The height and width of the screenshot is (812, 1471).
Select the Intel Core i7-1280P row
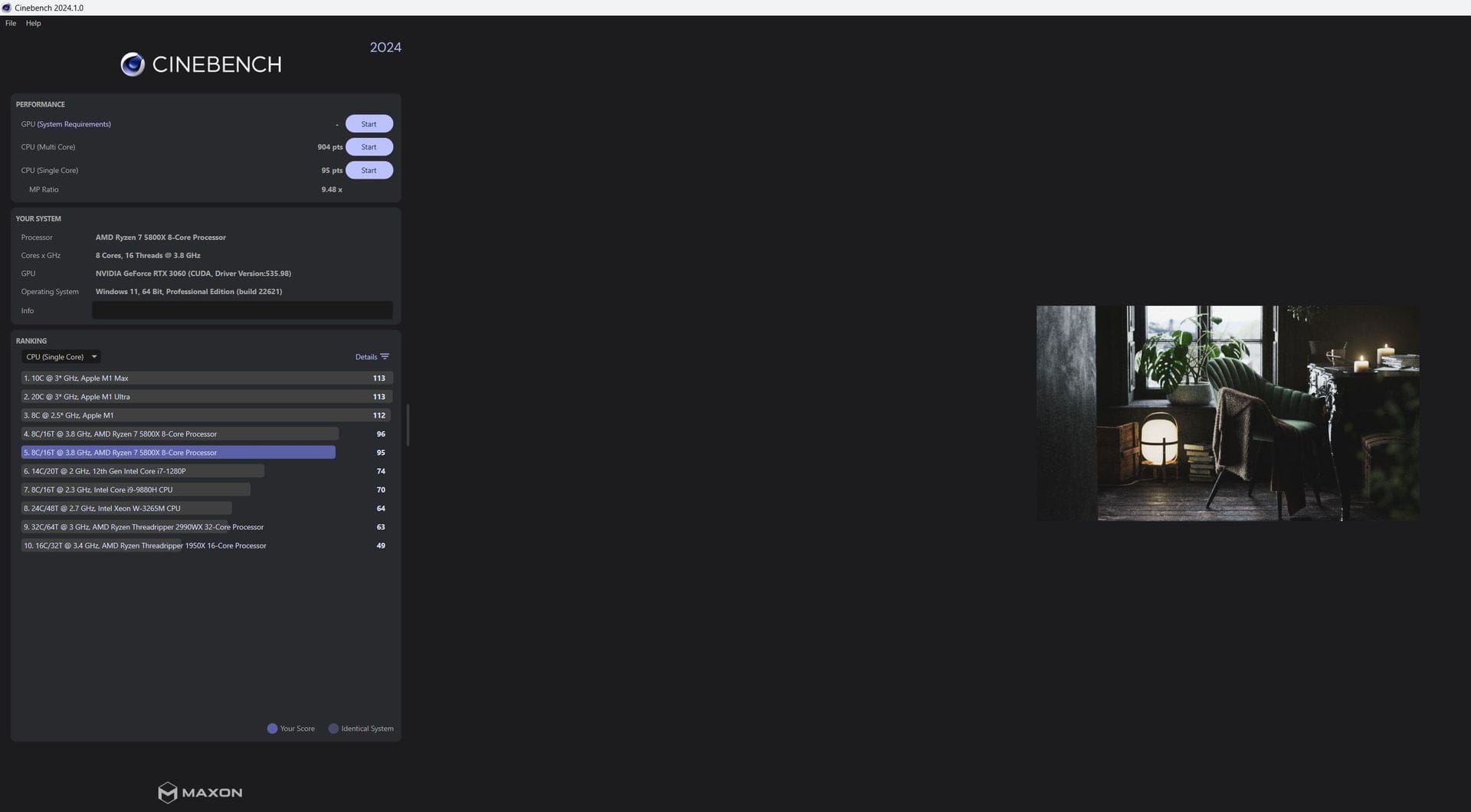[207, 471]
